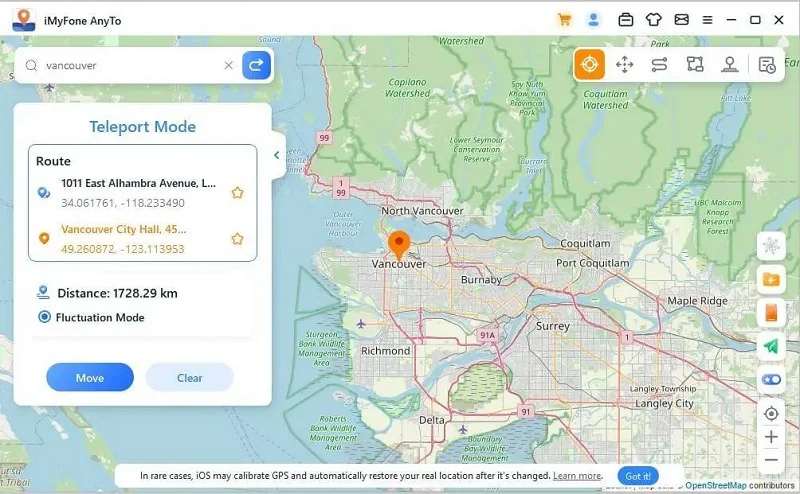Viewport: 800px width, 494px height.
Task: Click the Surrey label on the map
Action: tap(553, 326)
